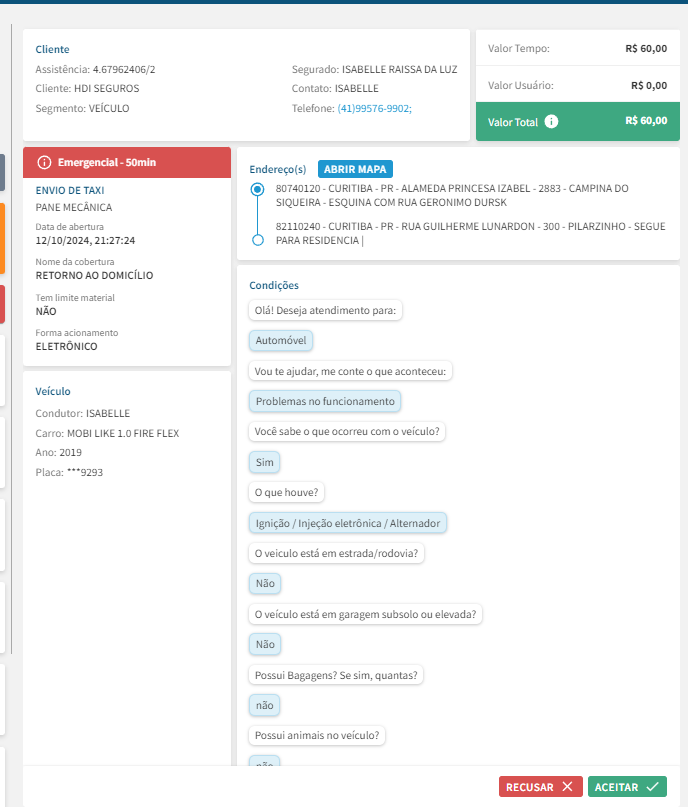This screenshot has height=807, width=688.
Task: Click the question Vou te ajudar, me conte
Action: pyautogui.click(x=350, y=371)
